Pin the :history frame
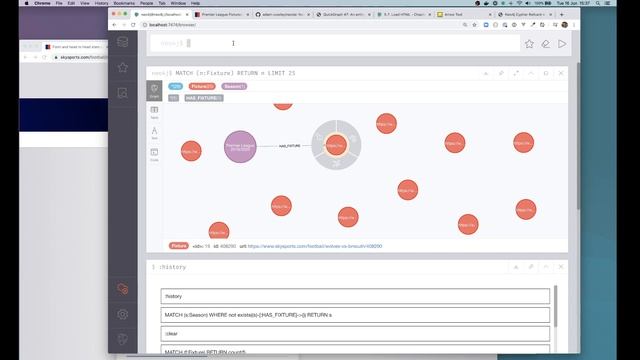640x360 pixels. pyautogui.click(x=531, y=267)
